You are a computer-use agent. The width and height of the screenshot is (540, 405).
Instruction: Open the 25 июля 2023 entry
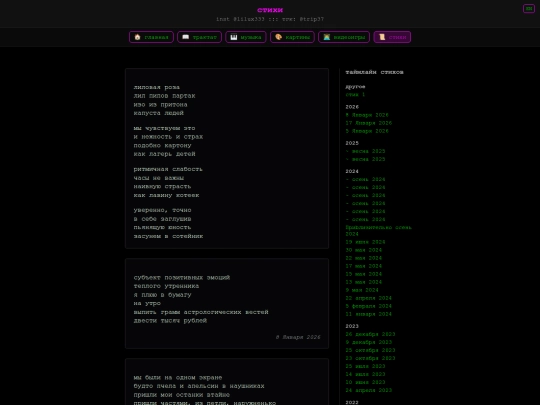pyautogui.click(x=365, y=366)
